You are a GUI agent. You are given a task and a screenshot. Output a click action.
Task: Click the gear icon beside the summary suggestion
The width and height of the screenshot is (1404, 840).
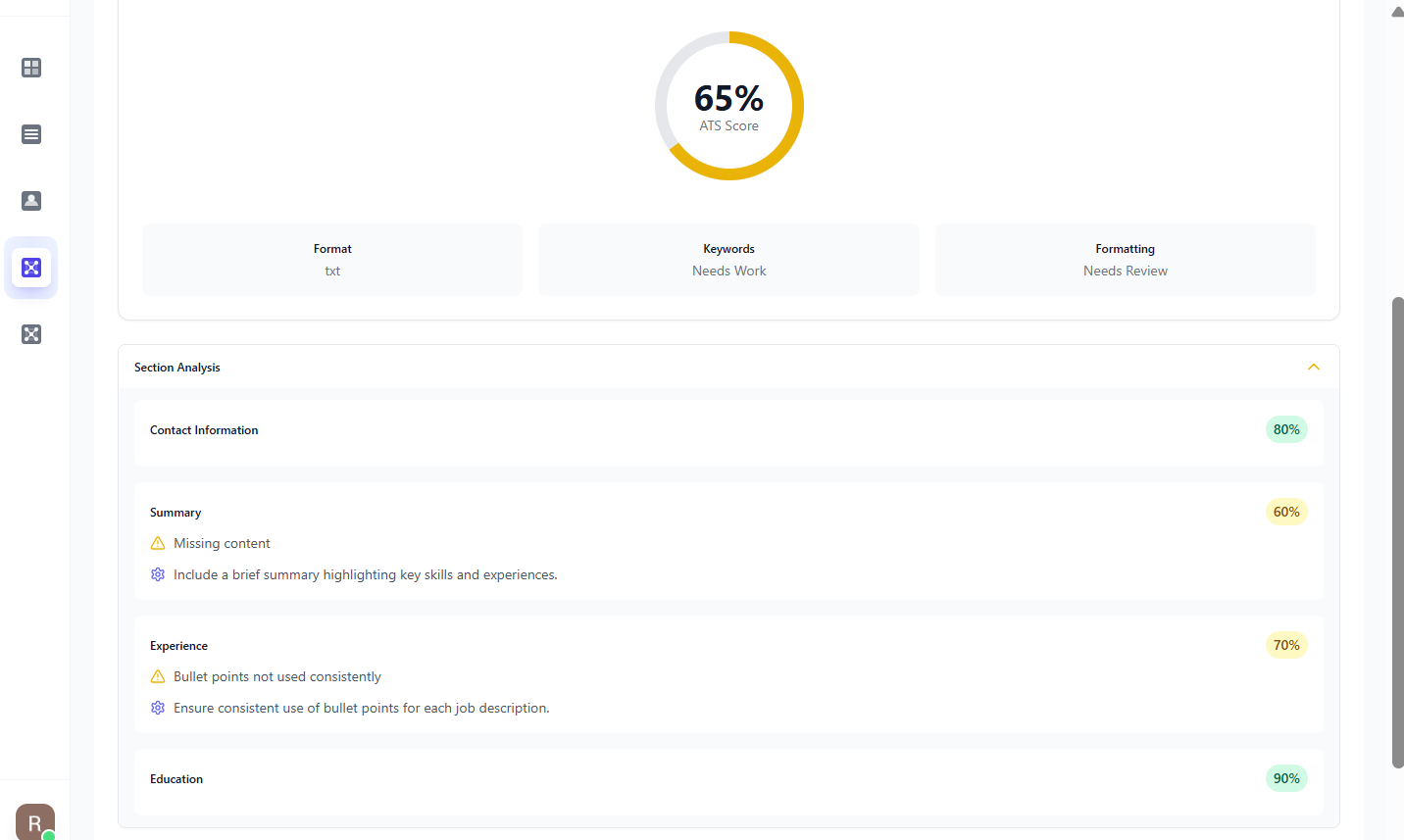[x=157, y=573]
